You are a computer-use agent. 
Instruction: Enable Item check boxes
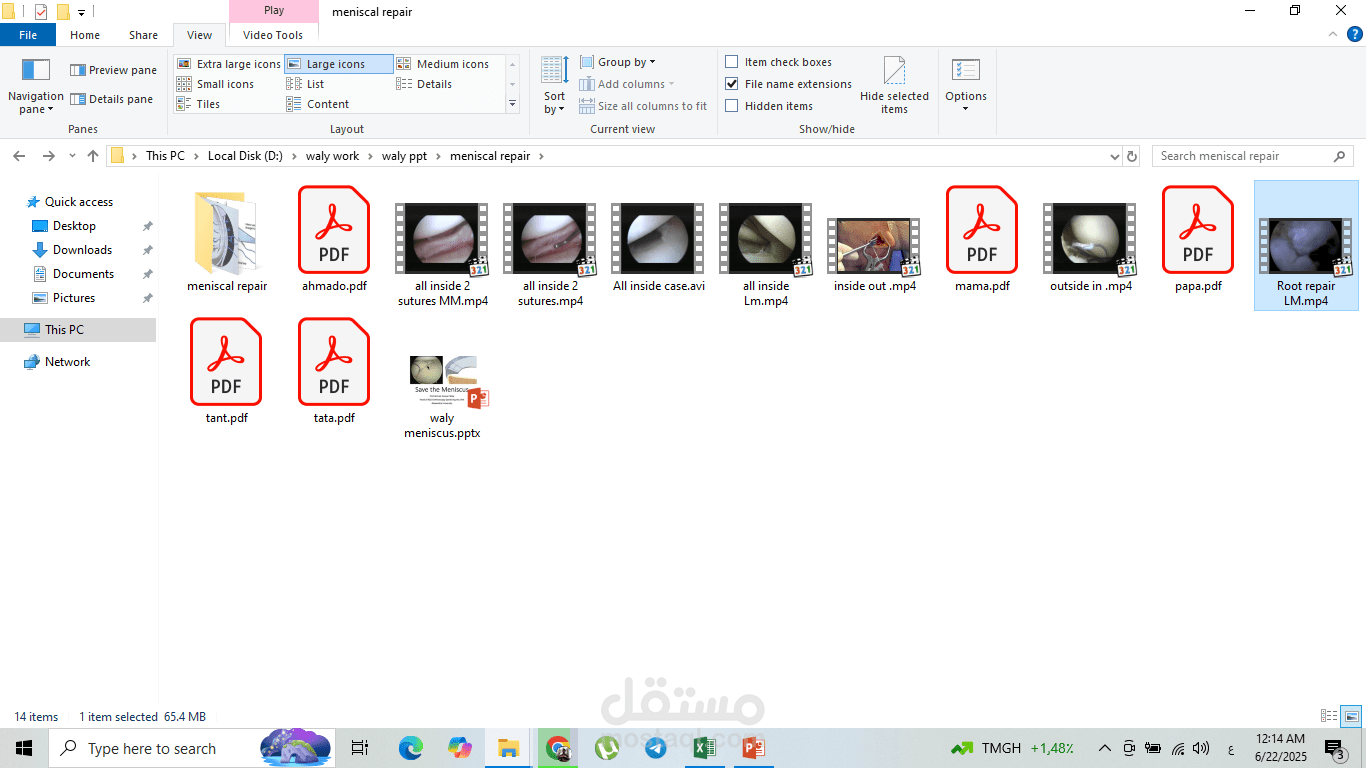click(732, 62)
